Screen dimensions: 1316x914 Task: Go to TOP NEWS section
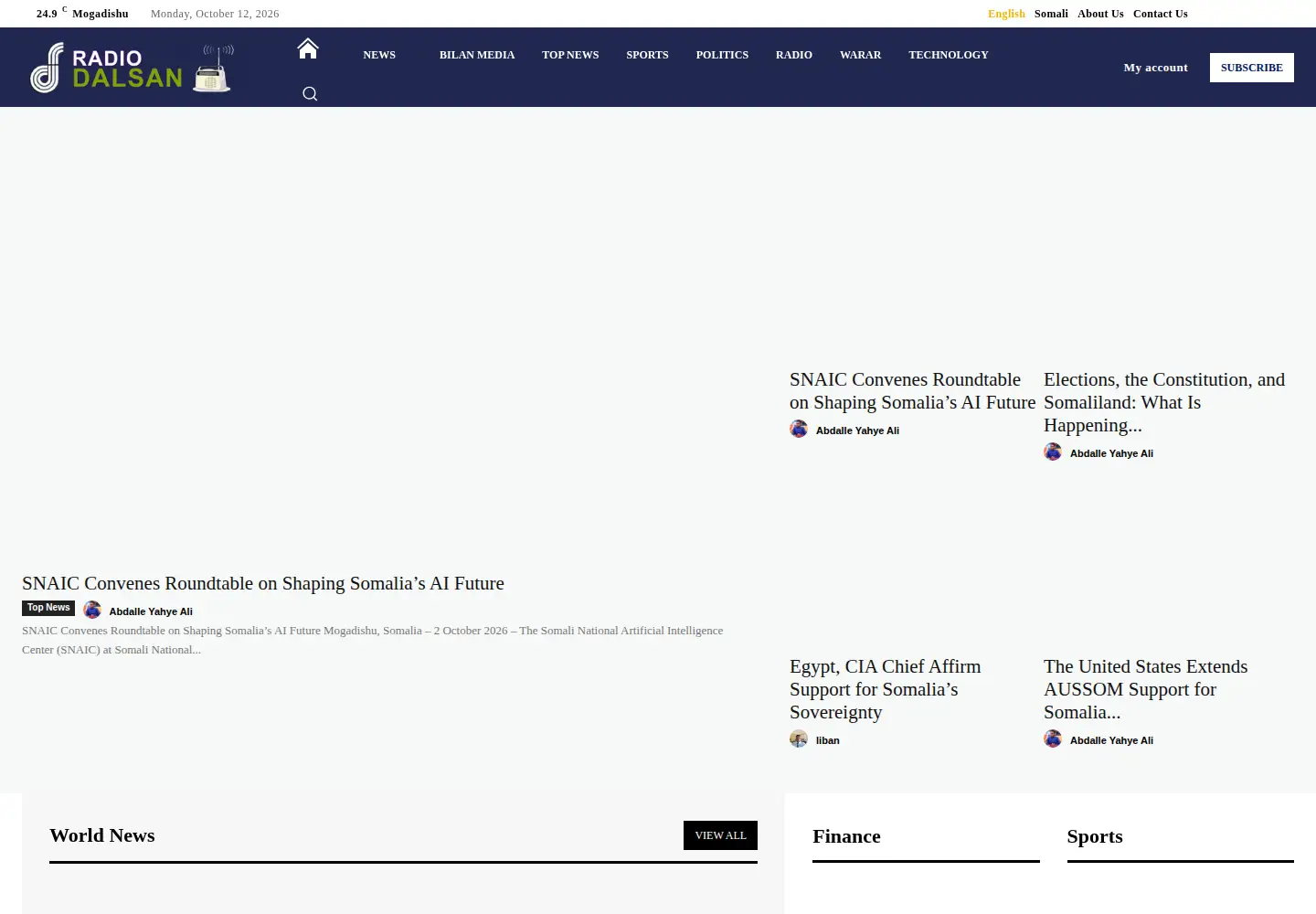click(x=570, y=55)
